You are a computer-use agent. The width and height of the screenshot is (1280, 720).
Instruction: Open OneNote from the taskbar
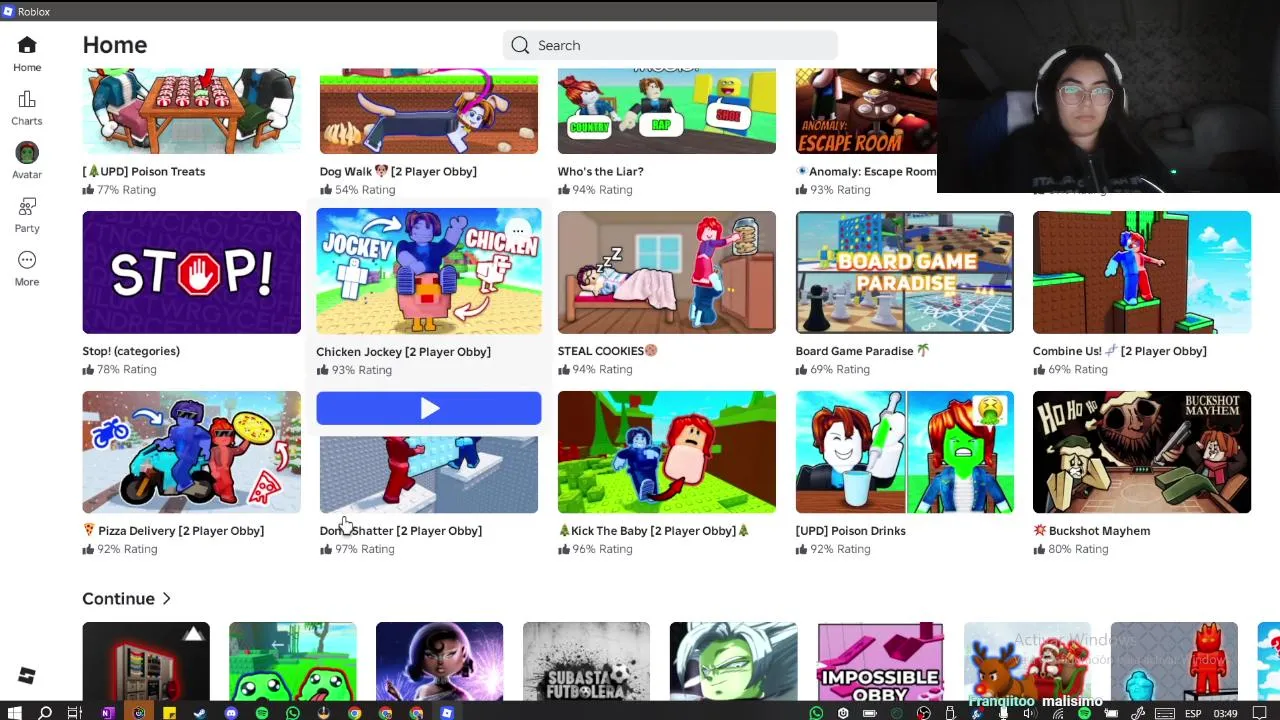coord(107,713)
